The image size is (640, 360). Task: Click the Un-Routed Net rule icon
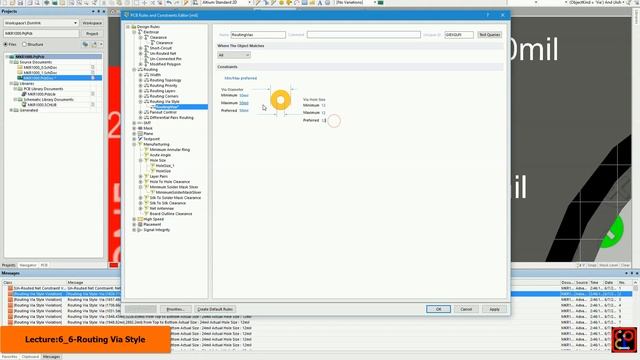point(147,53)
